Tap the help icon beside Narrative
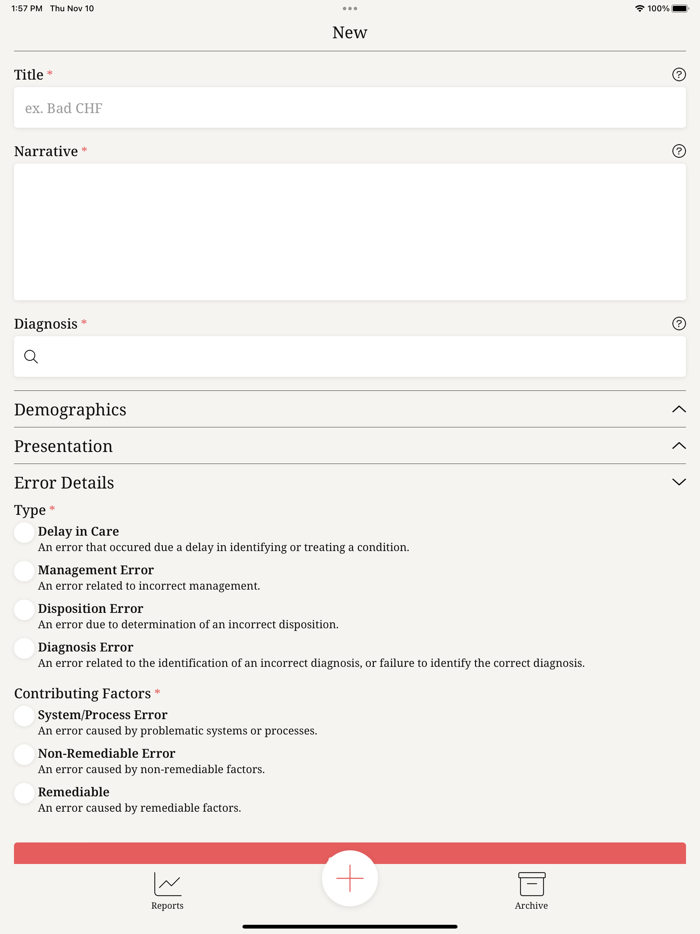700x934 pixels. coord(679,151)
